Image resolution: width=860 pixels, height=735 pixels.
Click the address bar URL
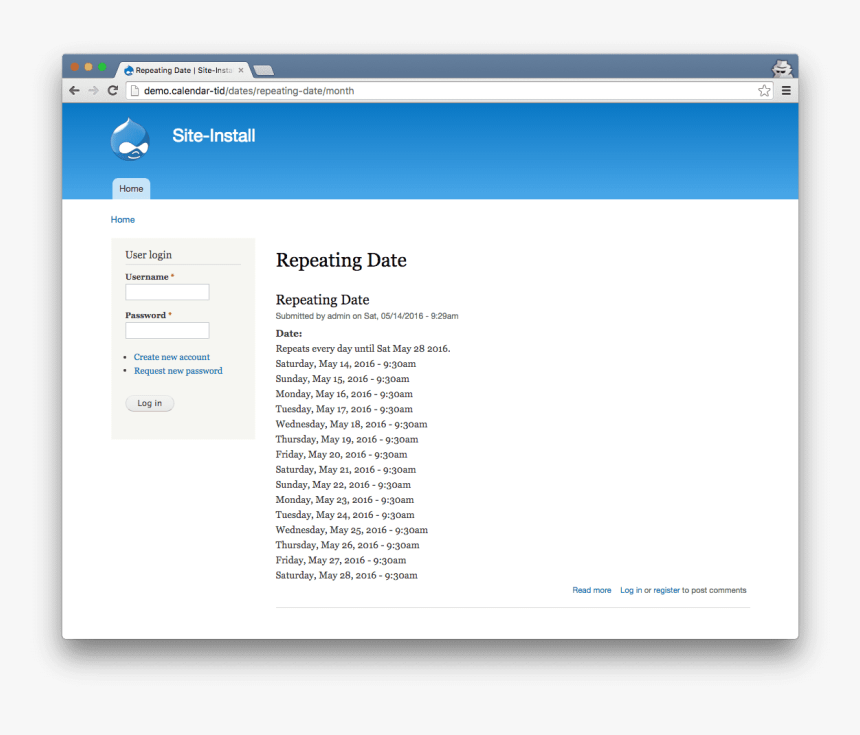click(x=249, y=91)
